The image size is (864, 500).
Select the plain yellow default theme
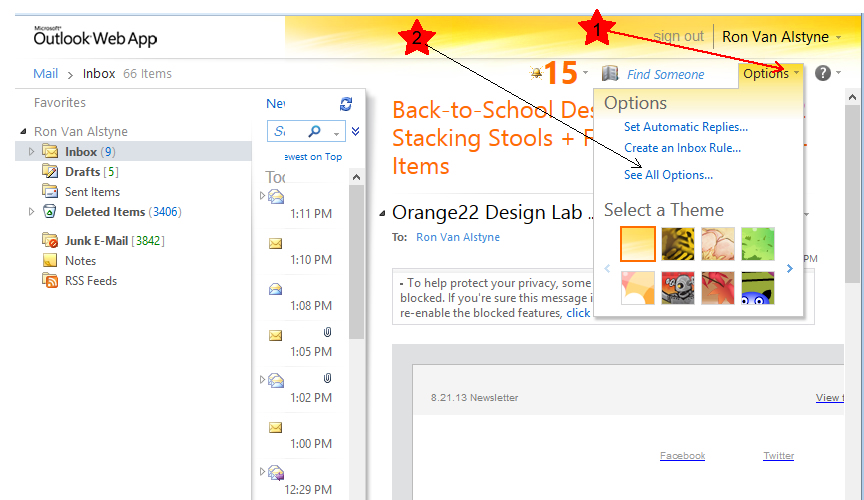(x=638, y=243)
